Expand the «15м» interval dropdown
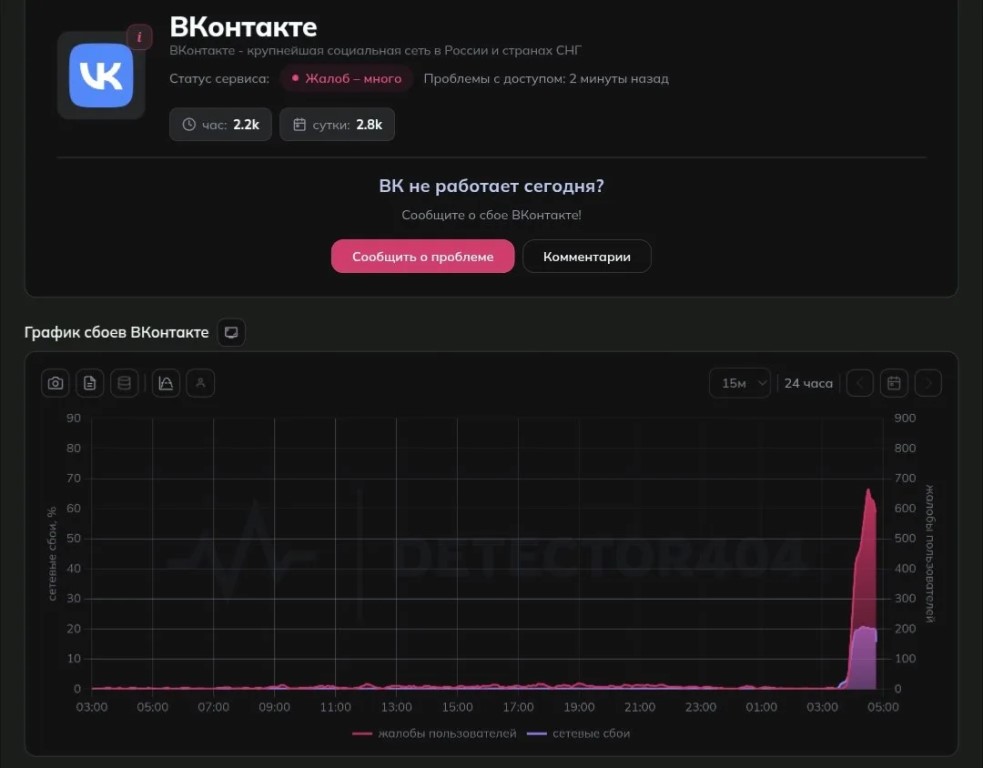The image size is (983, 768). pos(740,383)
